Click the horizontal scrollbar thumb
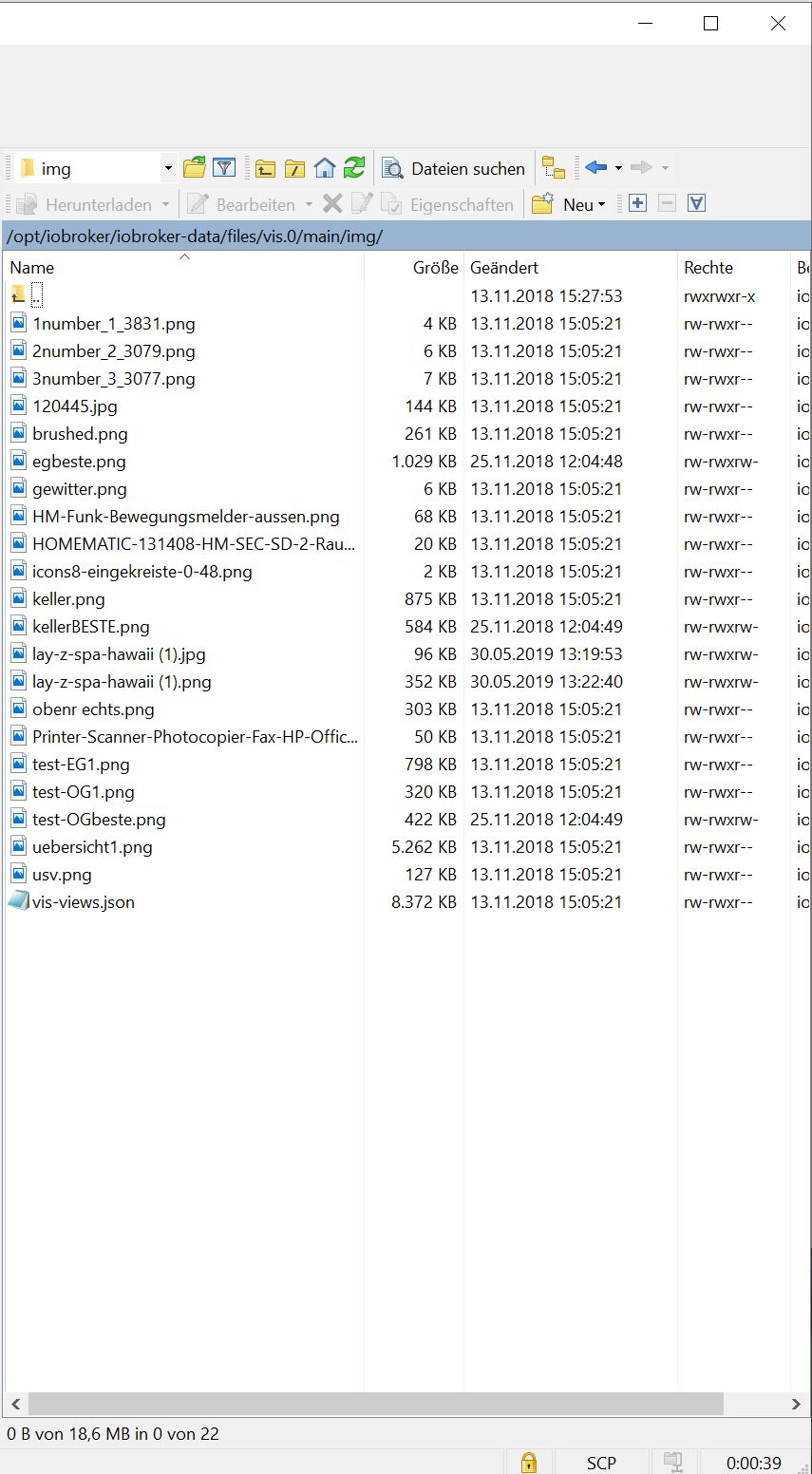 pyautogui.click(x=375, y=1404)
